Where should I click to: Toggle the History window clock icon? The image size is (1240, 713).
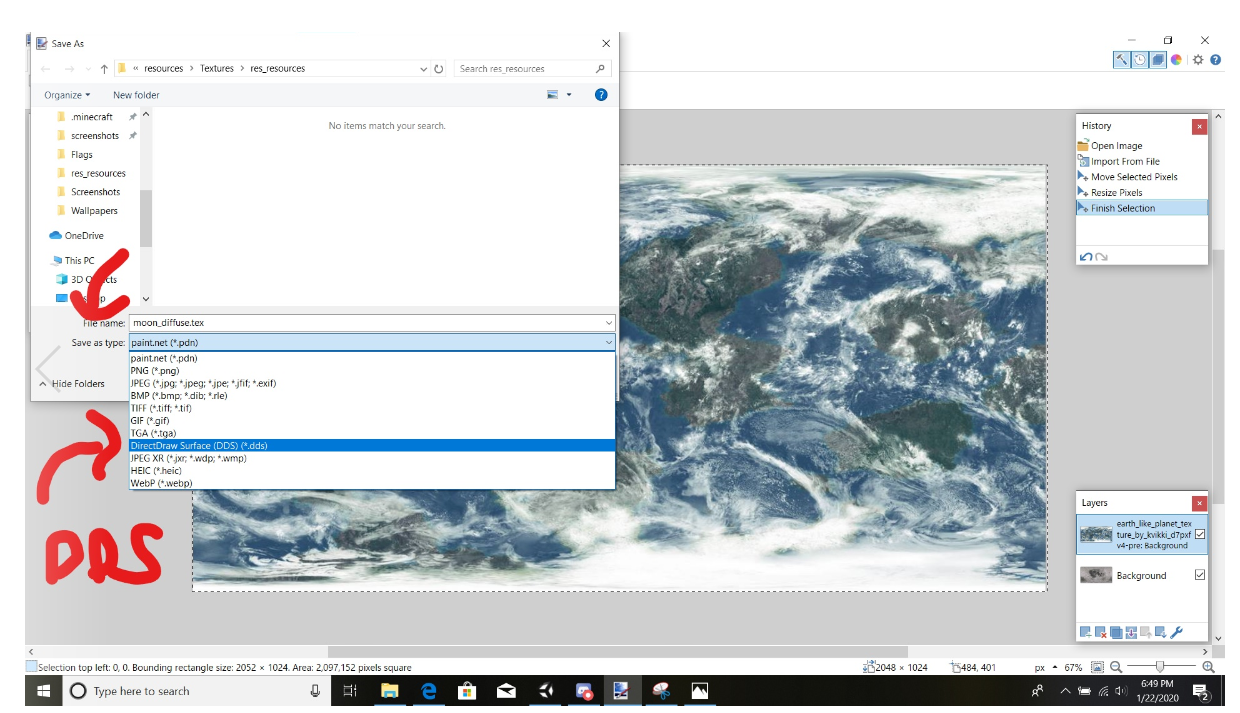coord(1140,60)
